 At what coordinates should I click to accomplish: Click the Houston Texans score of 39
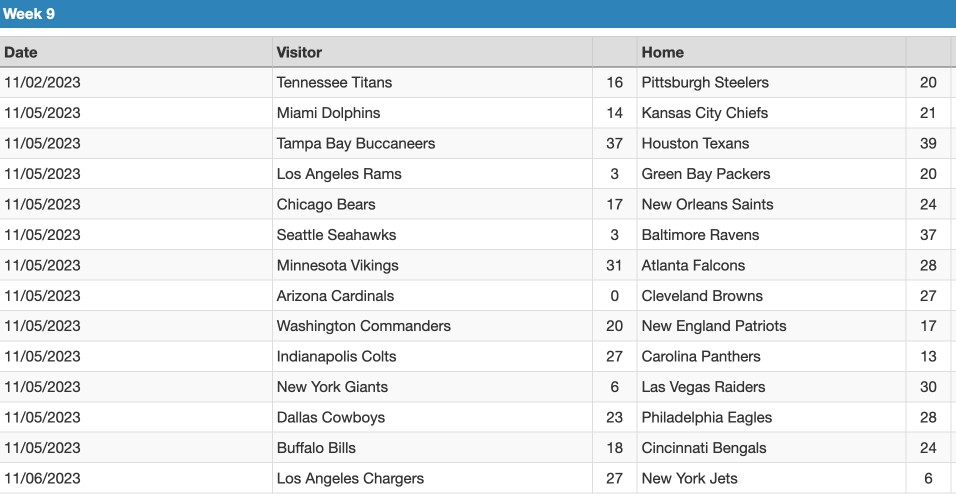point(928,143)
